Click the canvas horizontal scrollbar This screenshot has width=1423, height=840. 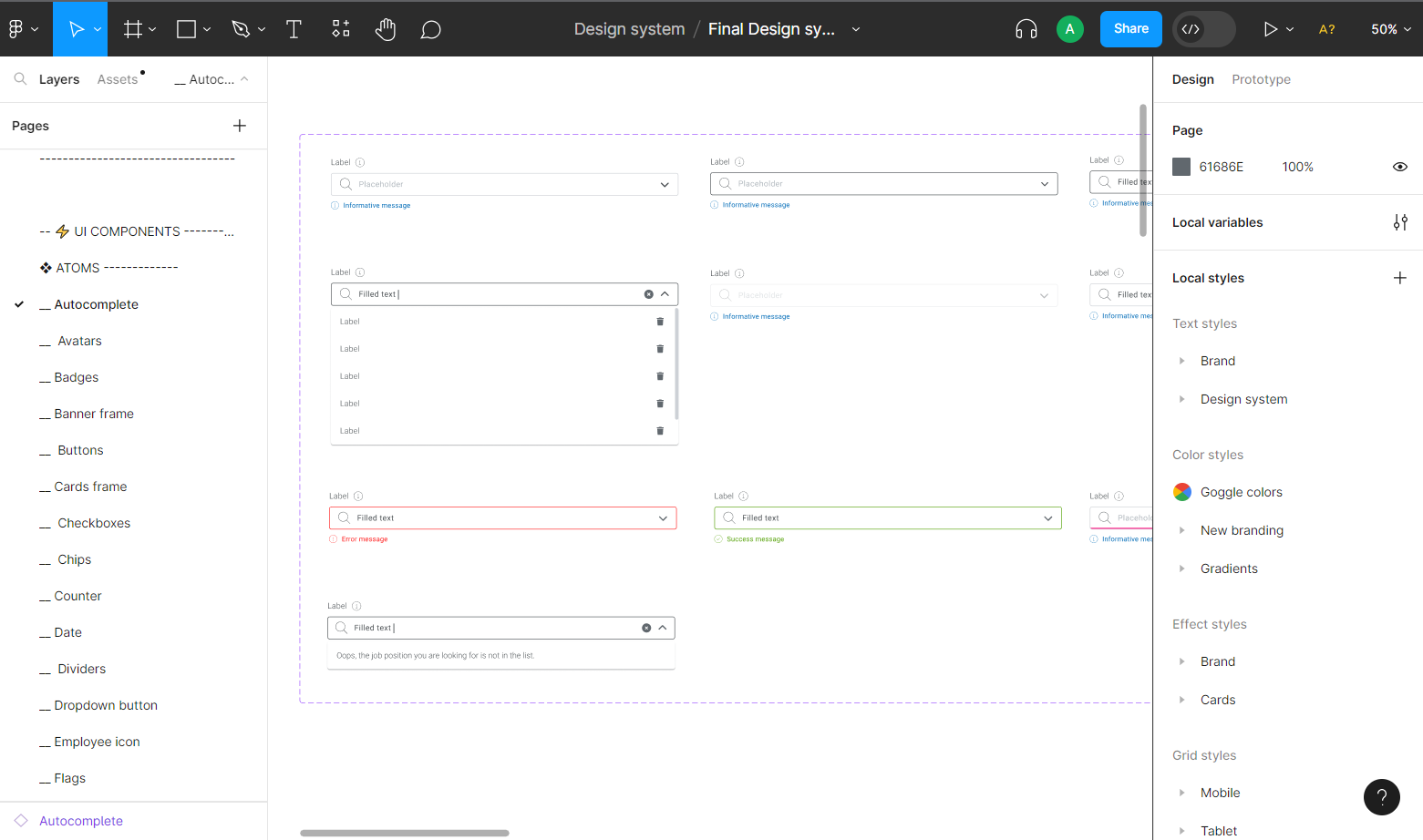coord(405,833)
